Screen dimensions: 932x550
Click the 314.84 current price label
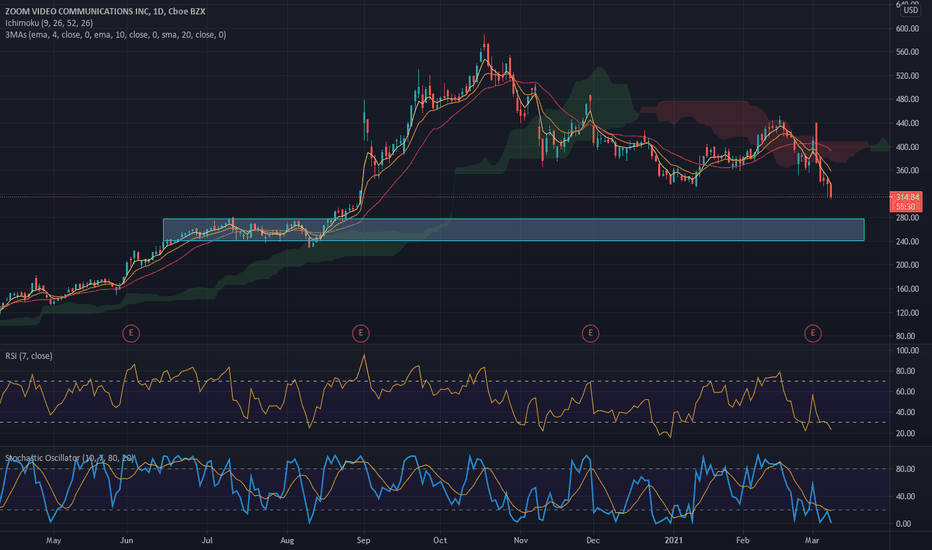[x=908, y=197]
